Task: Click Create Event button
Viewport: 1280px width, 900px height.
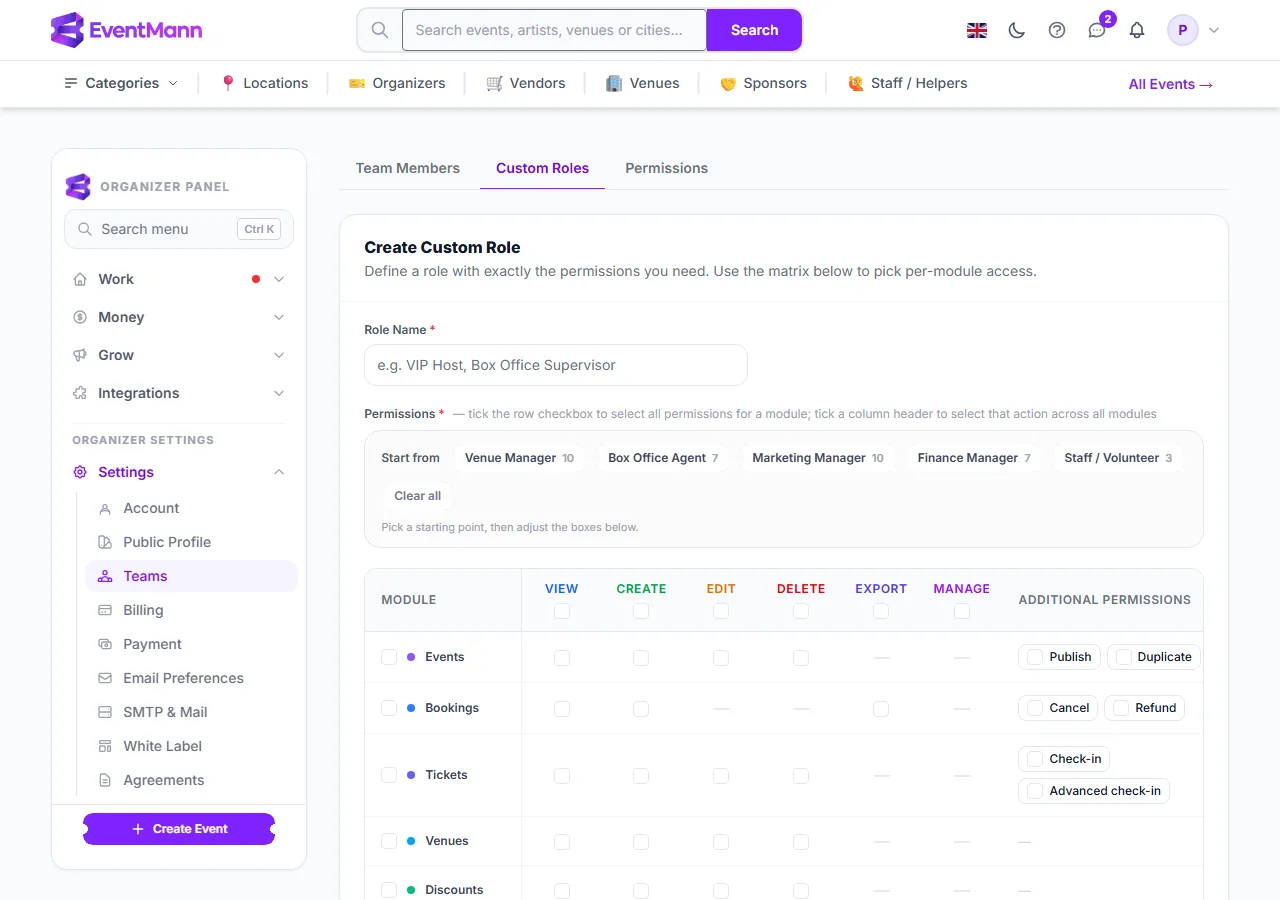Action: [179, 829]
